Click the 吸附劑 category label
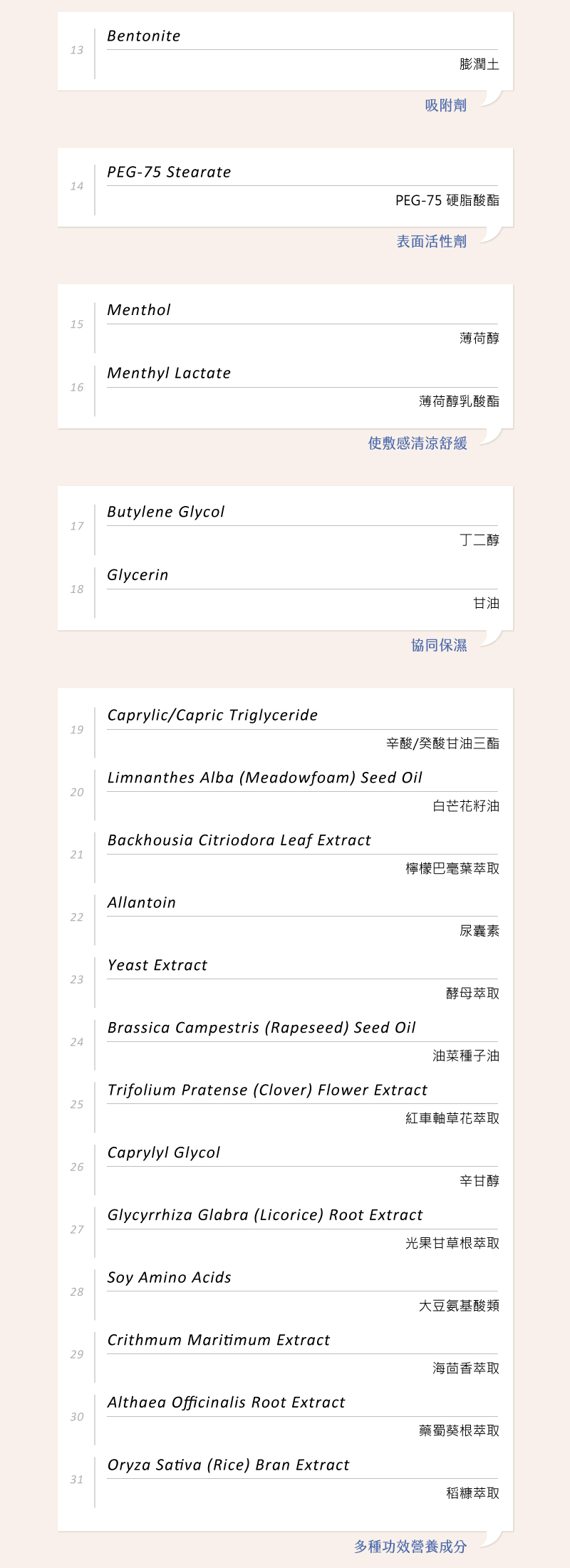570x1568 pixels. 445,105
